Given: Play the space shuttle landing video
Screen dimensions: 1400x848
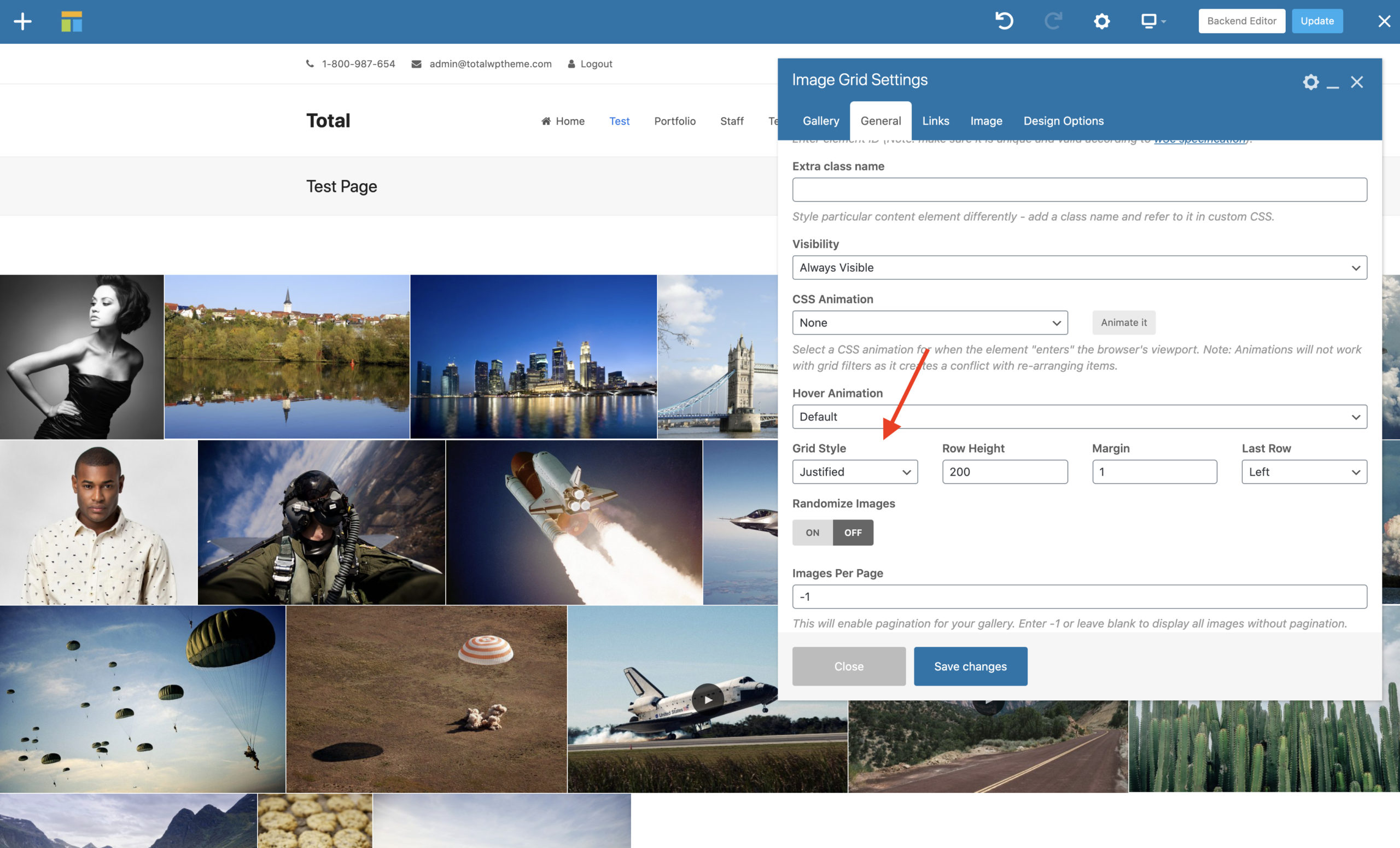Looking at the screenshot, I should coord(708,699).
